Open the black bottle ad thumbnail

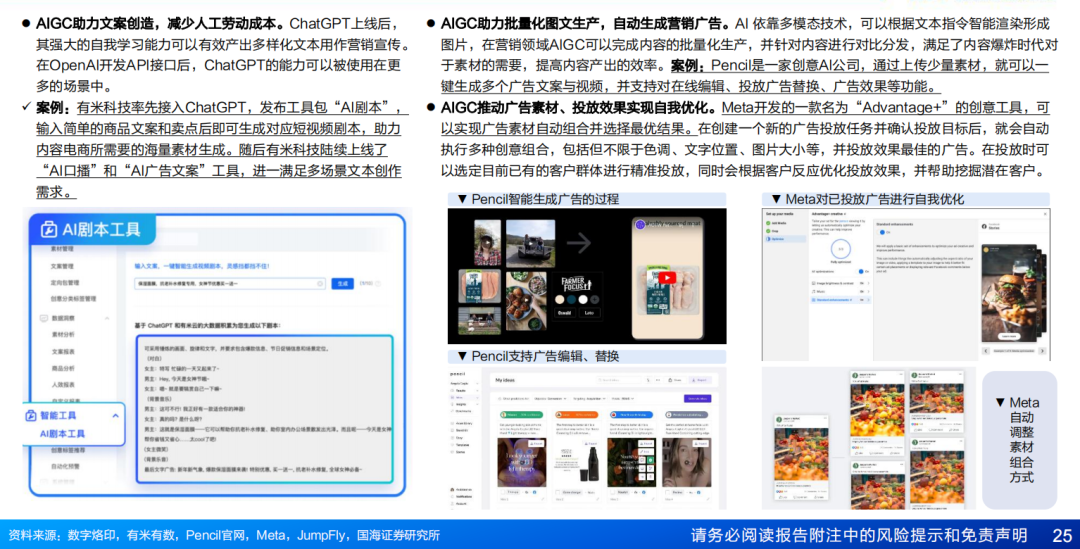[x=577, y=463]
